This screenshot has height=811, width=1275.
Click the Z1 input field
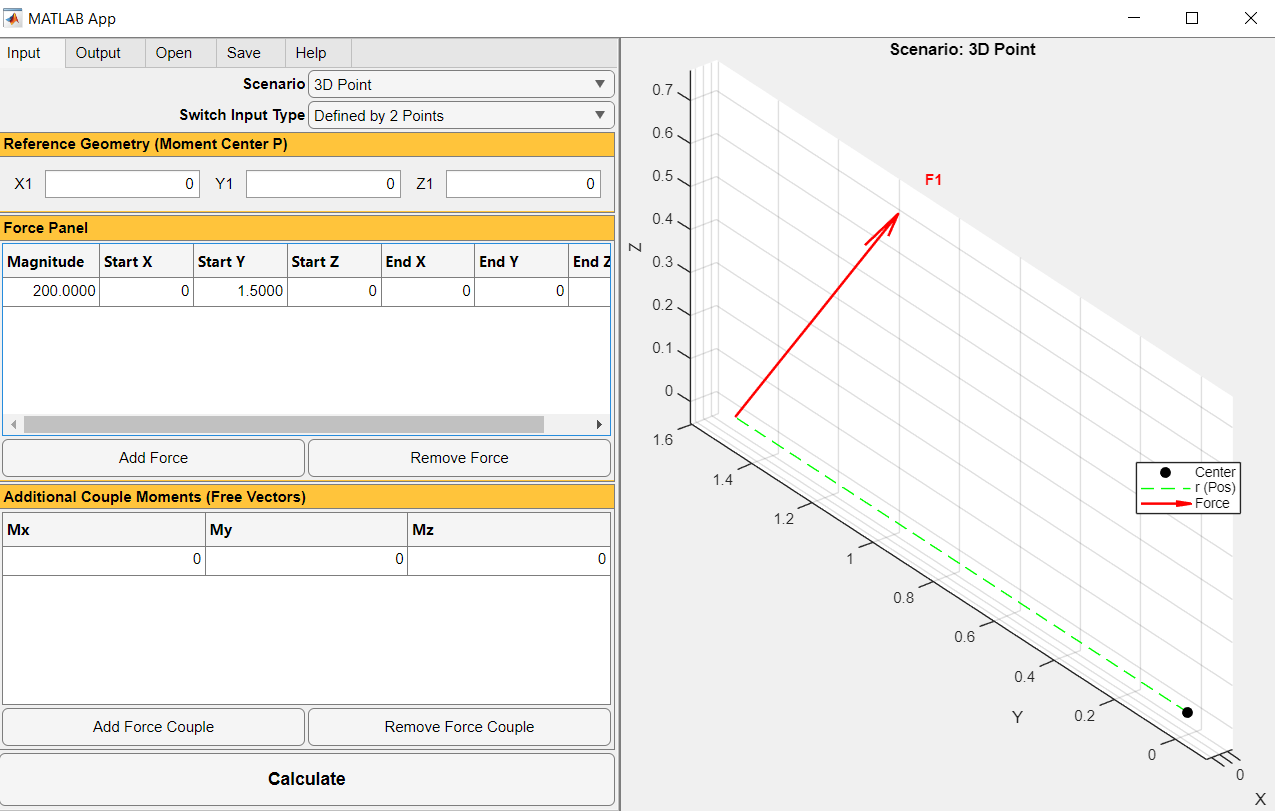coord(523,184)
